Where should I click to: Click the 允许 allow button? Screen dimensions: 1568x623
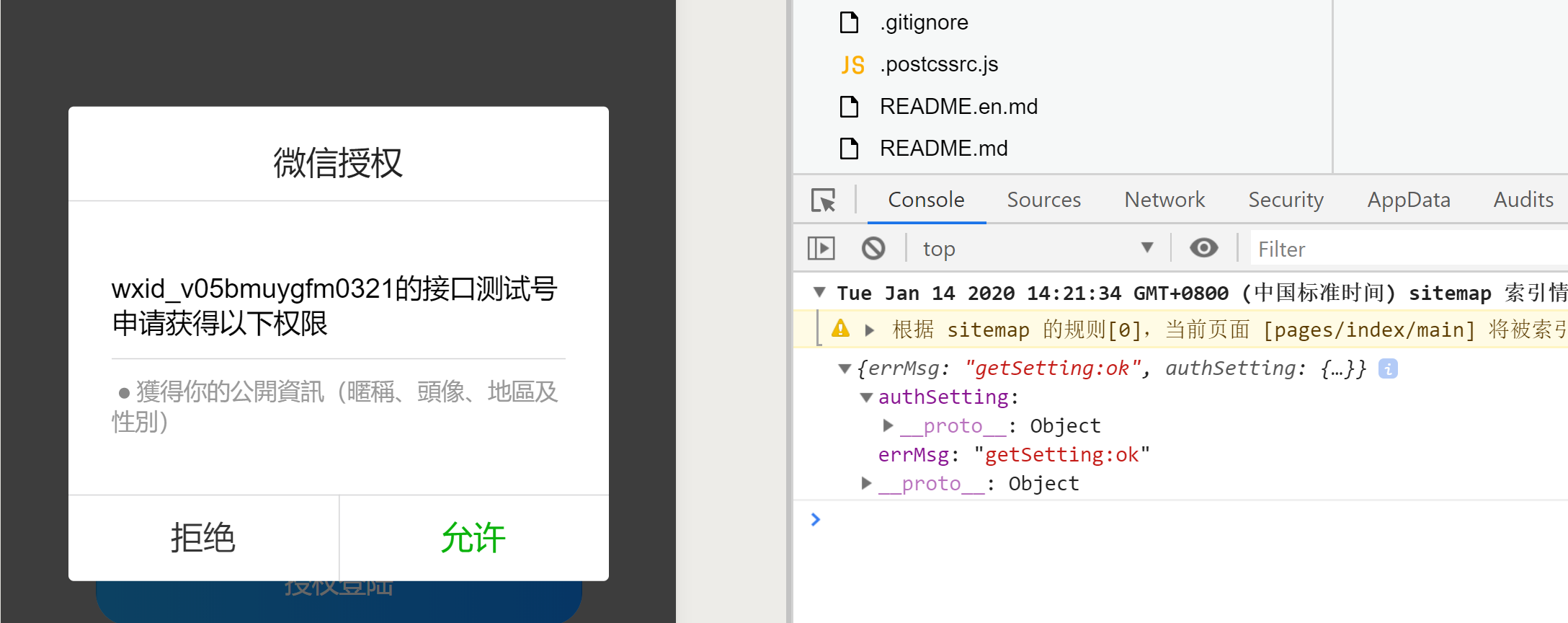pos(473,538)
